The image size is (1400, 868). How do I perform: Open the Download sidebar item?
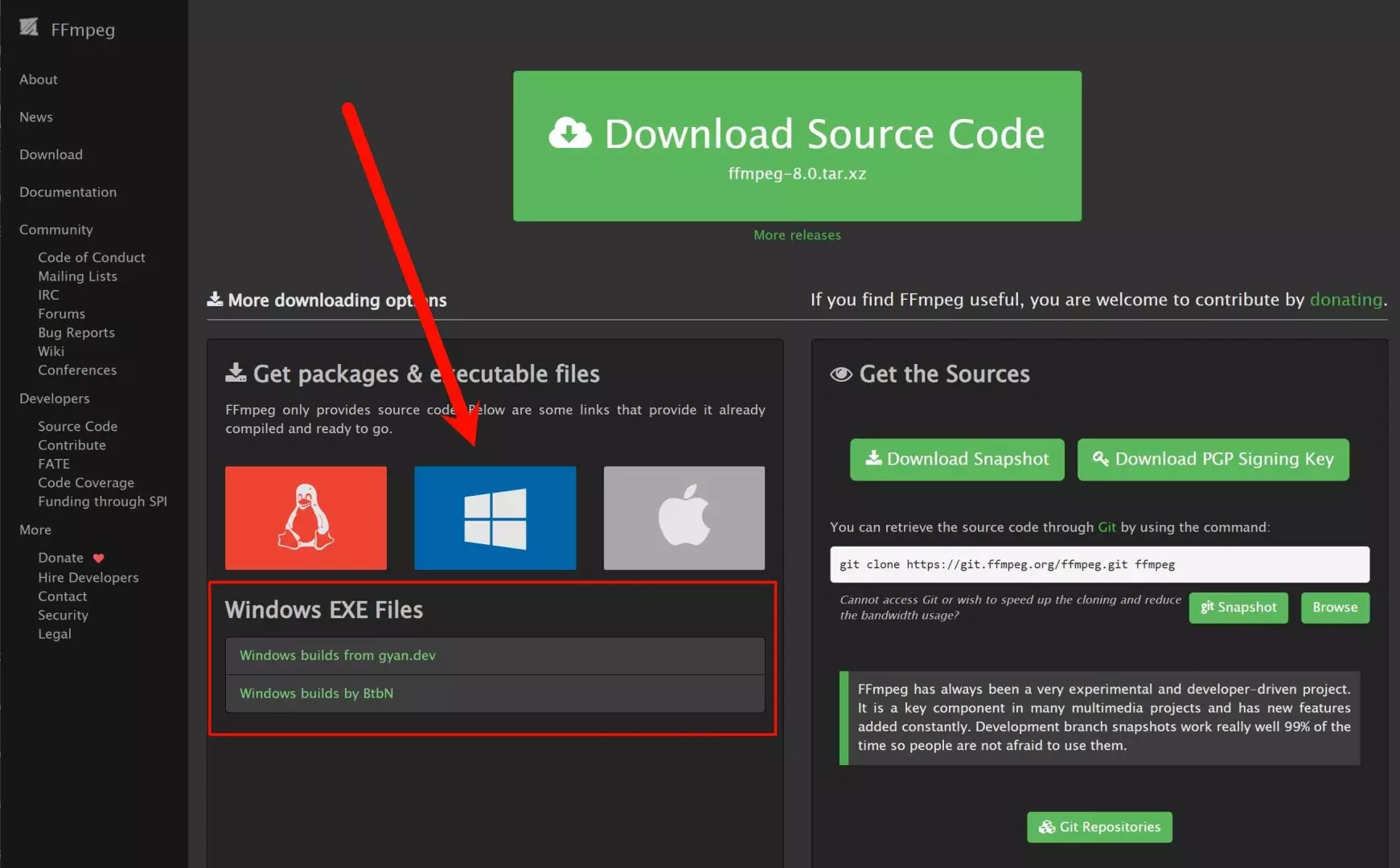[x=51, y=154]
